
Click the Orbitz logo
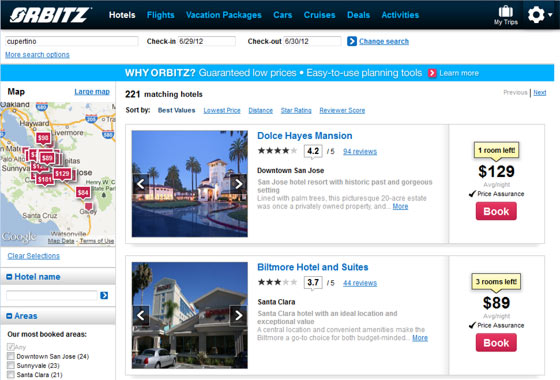[x=50, y=15]
